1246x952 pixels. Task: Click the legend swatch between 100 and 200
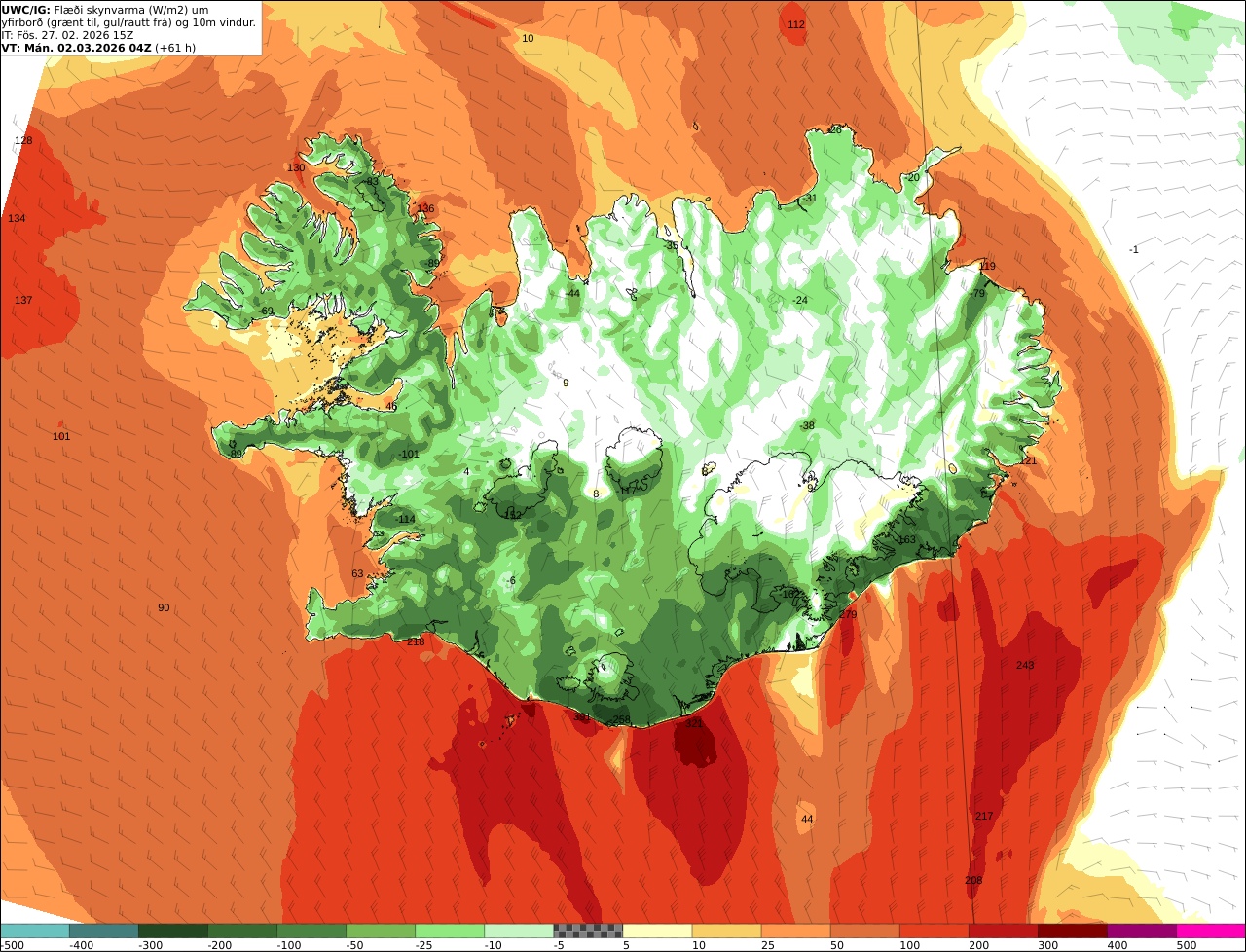934,931
